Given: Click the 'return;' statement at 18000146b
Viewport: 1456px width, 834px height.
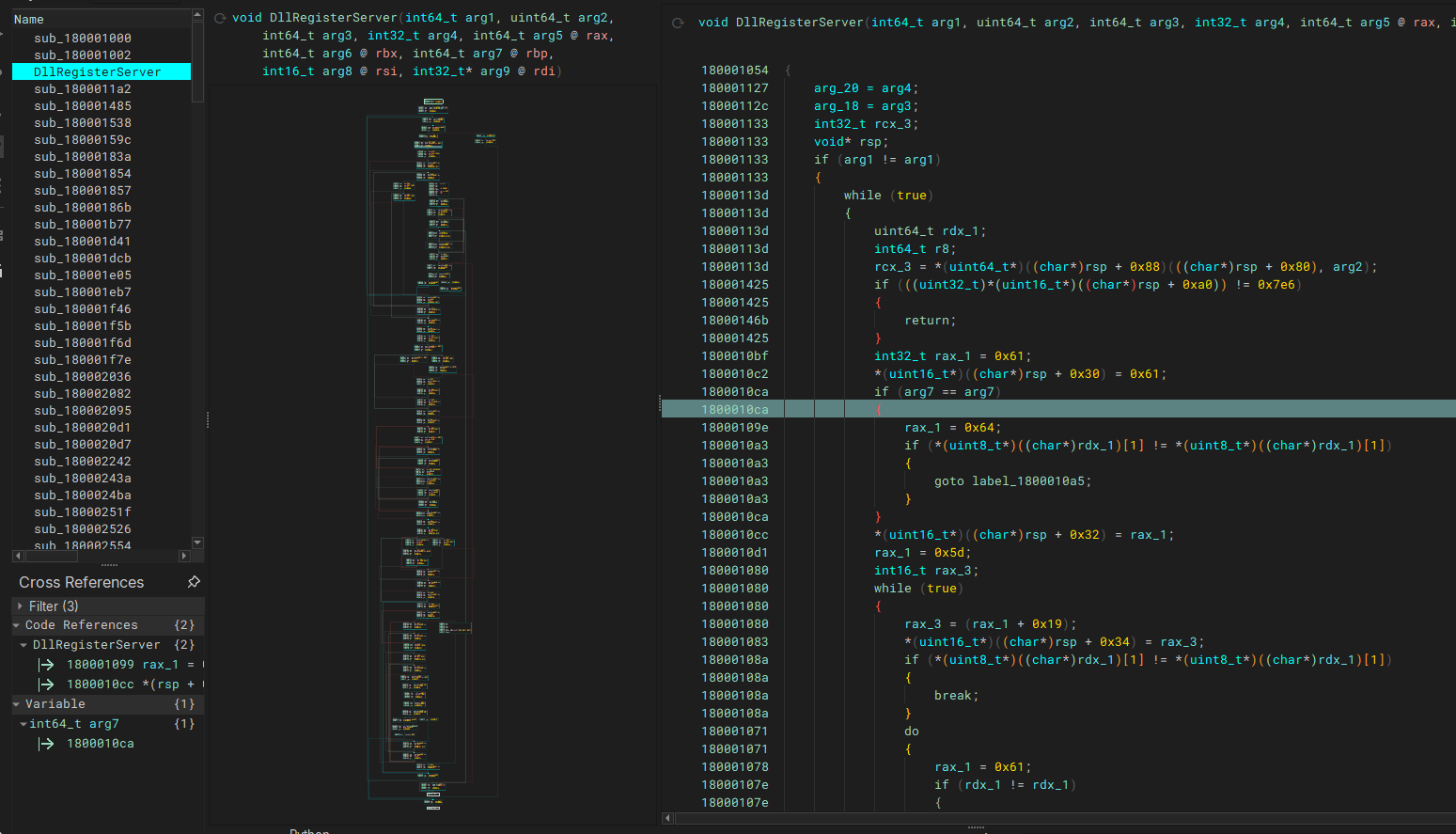Looking at the screenshot, I should 930,320.
